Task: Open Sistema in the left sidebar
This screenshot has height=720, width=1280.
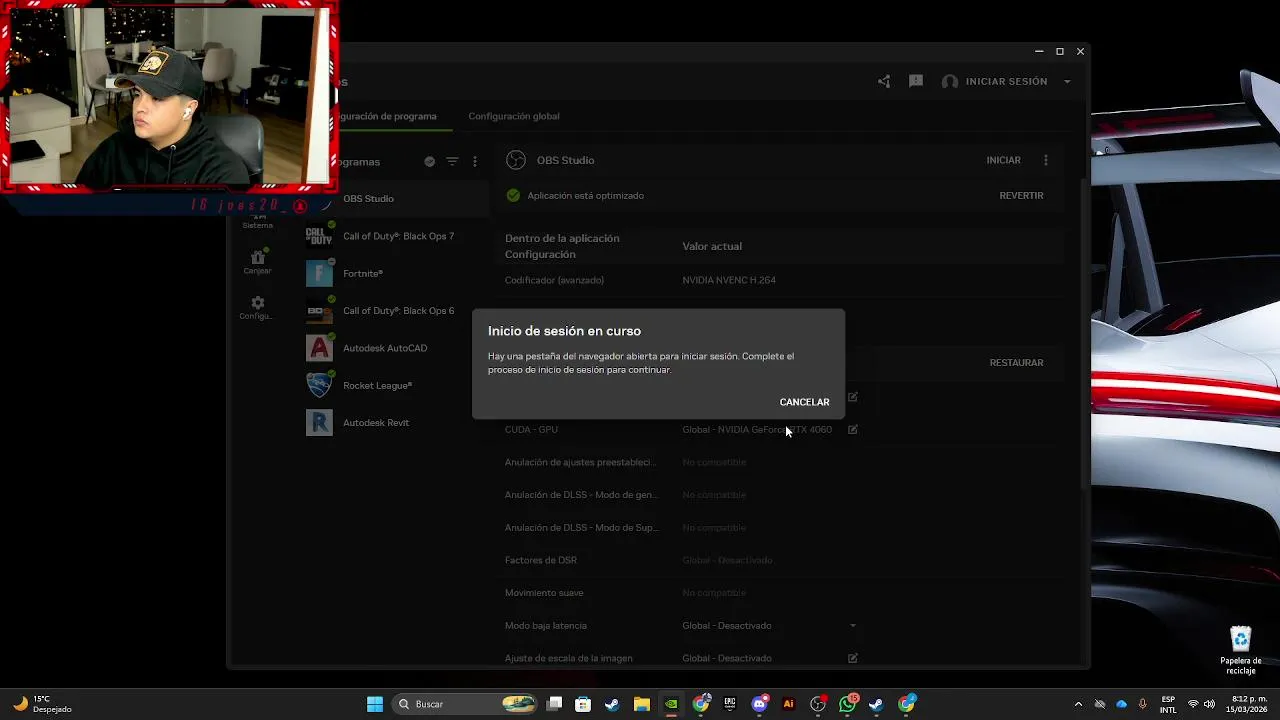Action: pyautogui.click(x=257, y=220)
